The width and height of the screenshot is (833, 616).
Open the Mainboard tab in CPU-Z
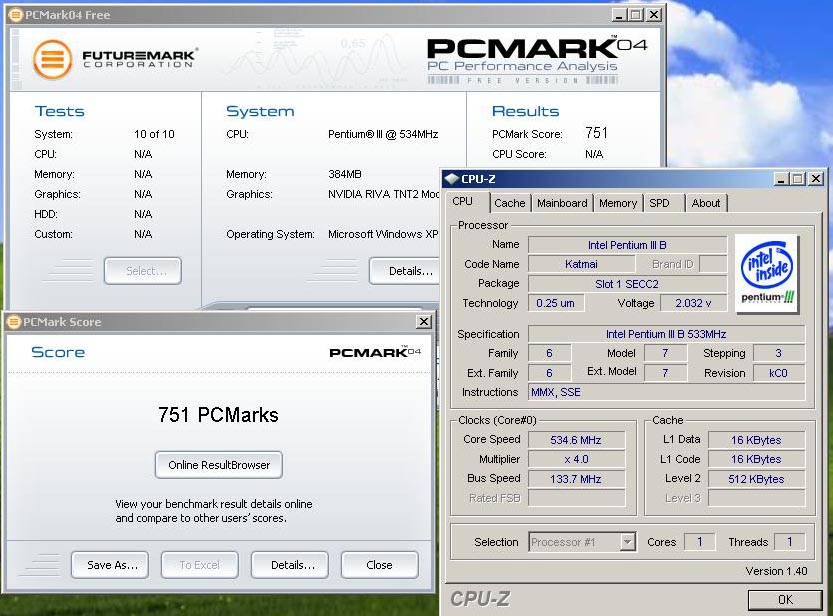pyautogui.click(x=562, y=203)
